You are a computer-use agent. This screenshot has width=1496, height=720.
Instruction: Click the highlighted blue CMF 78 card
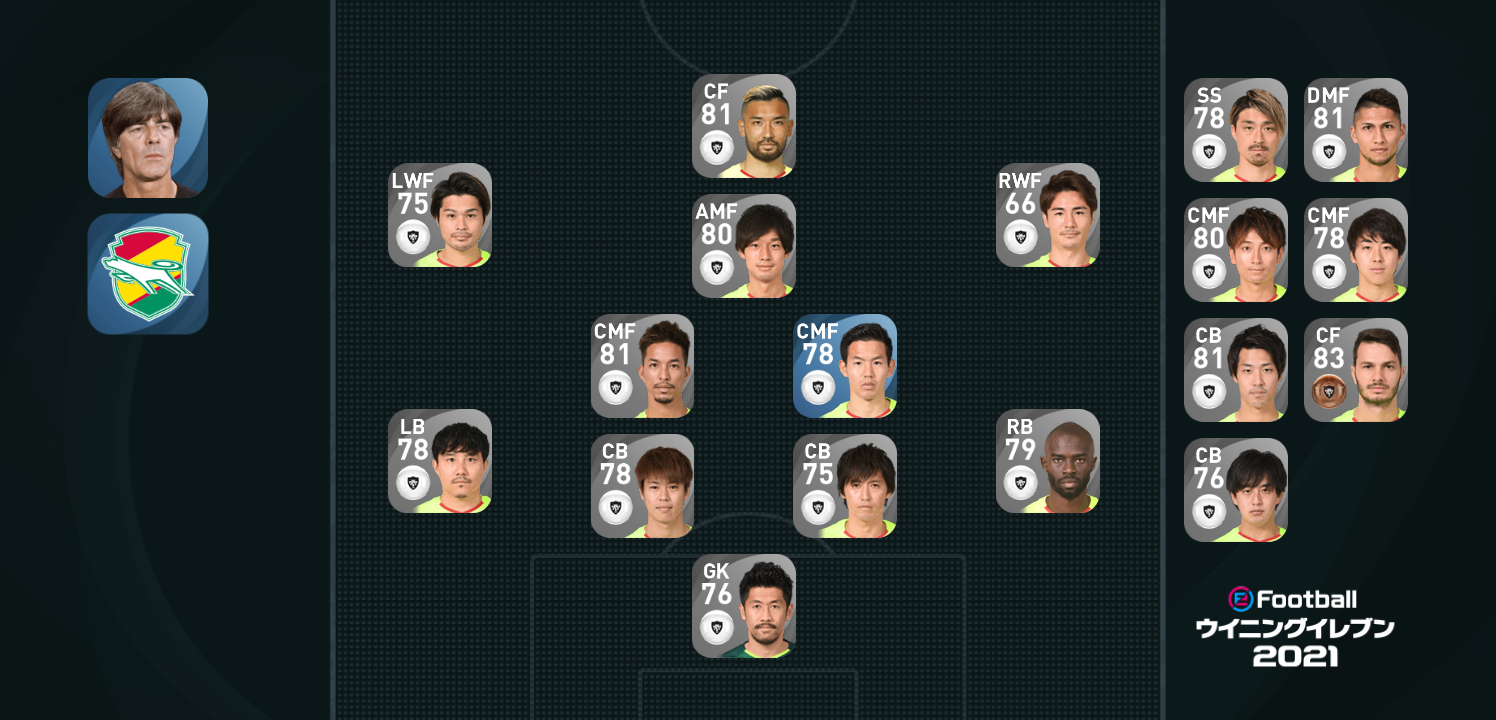click(x=845, y=366)
